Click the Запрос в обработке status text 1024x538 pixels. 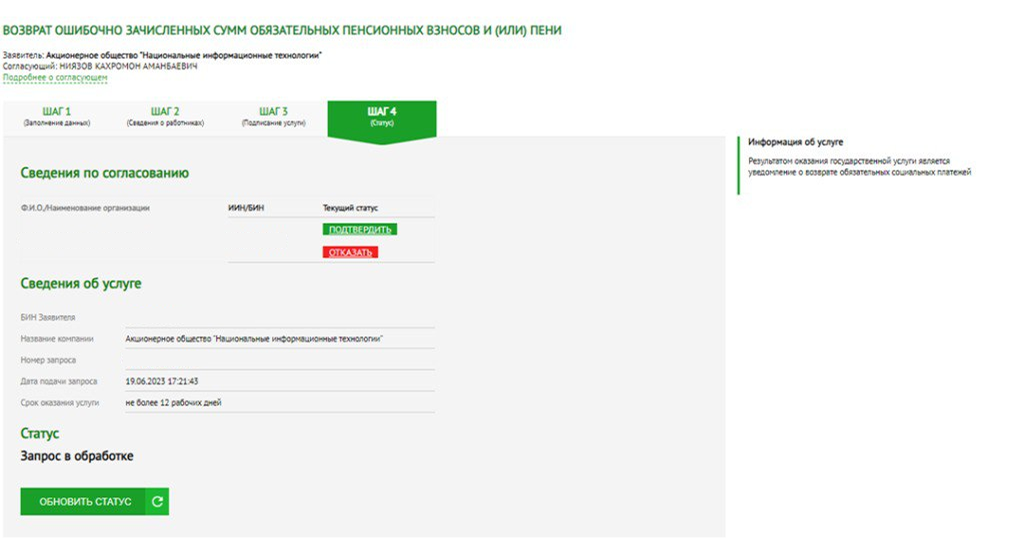[x=77, y=456]
